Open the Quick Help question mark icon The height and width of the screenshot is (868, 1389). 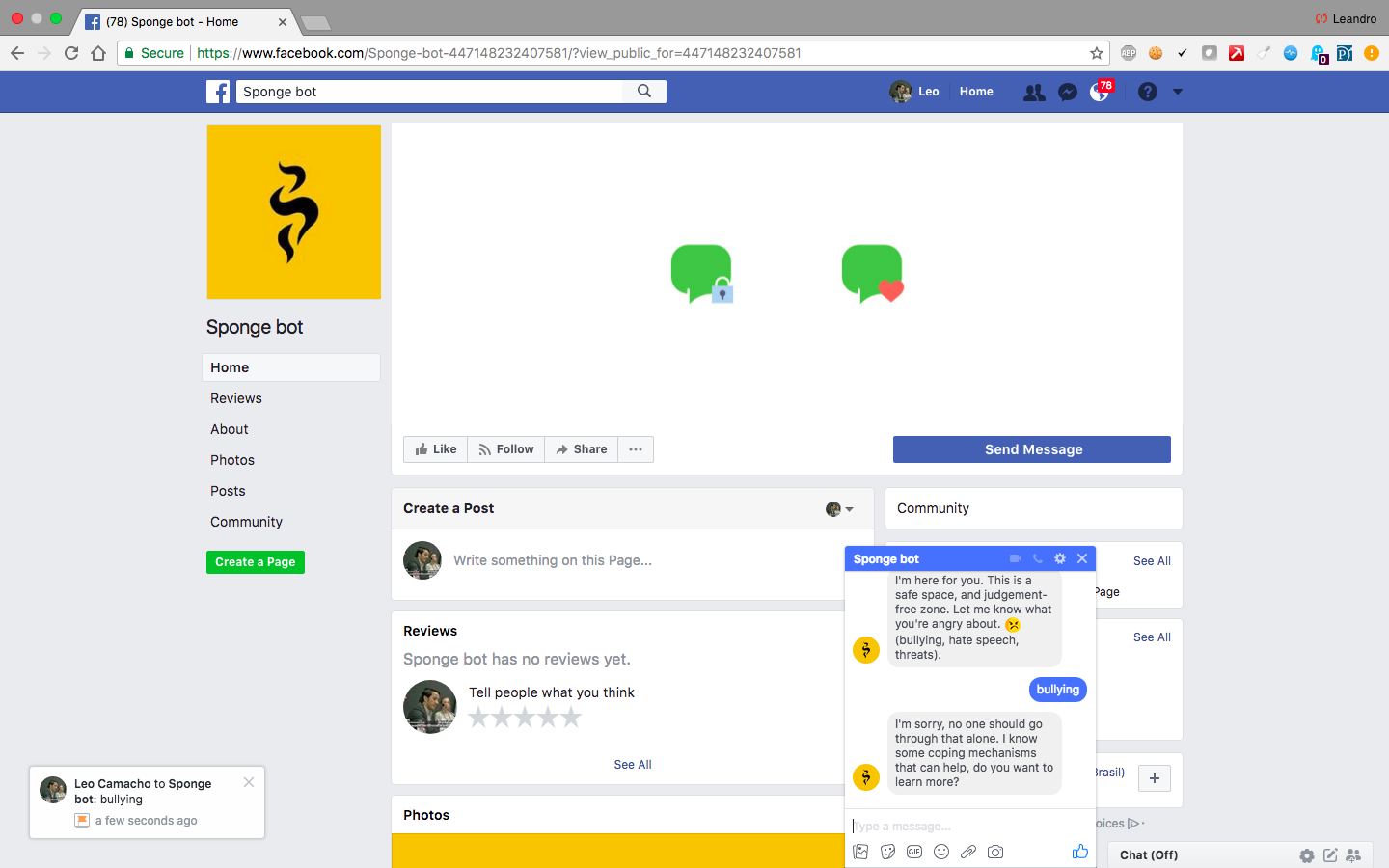click(x=1147, y=92)
